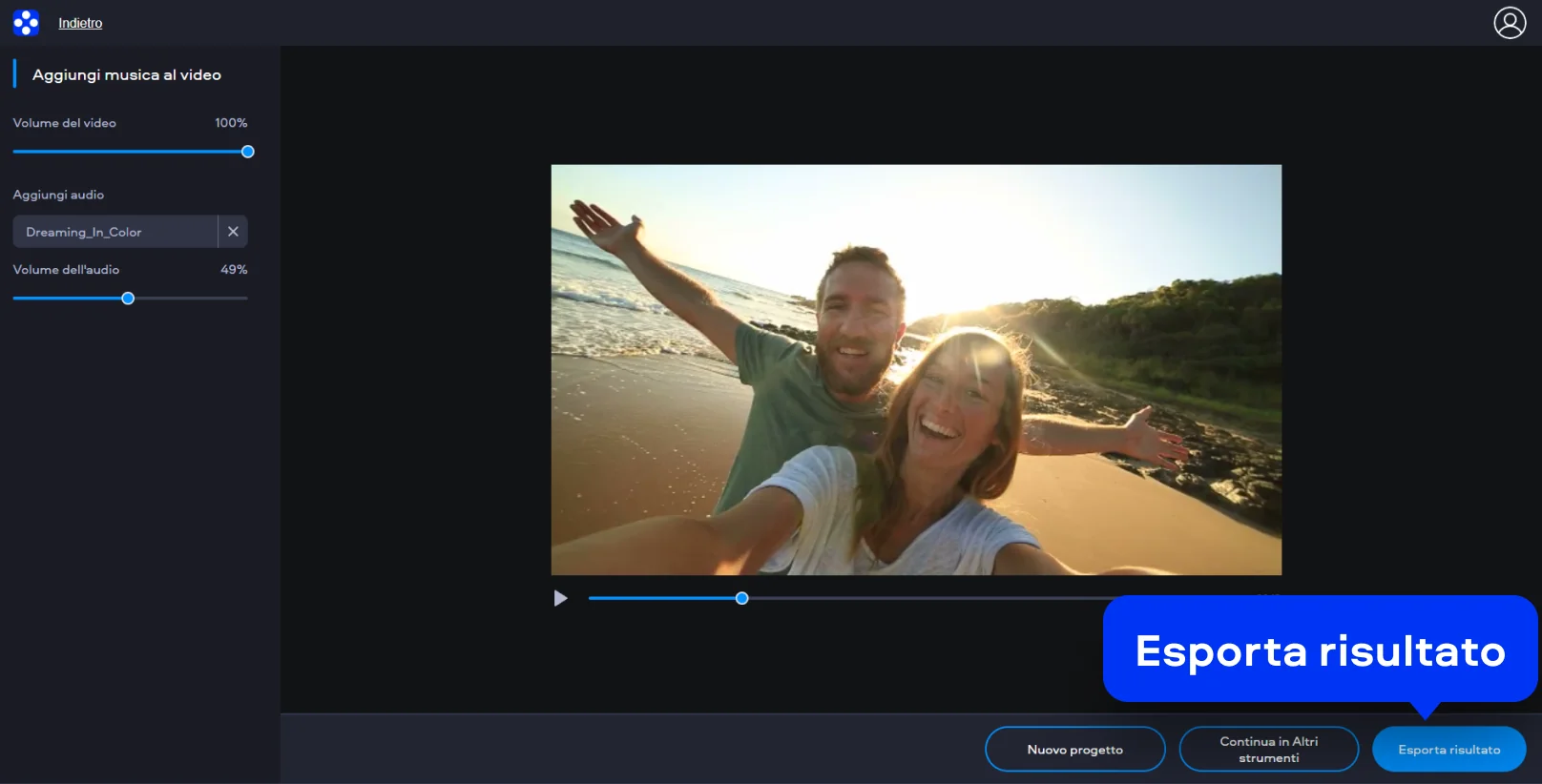The height and width of the screenshot is (784, 1542).
Task: Click the unfilled grey part of the playback timeline
Action: coord(916,598)
